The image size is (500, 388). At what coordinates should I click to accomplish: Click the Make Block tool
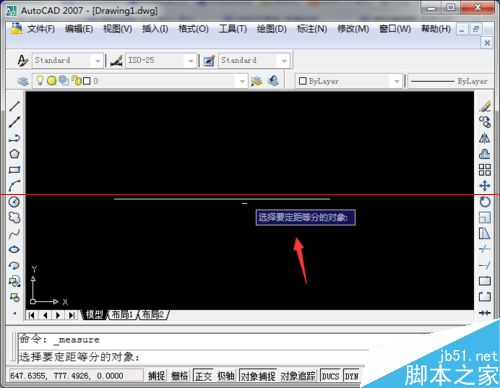coord(14,297)
